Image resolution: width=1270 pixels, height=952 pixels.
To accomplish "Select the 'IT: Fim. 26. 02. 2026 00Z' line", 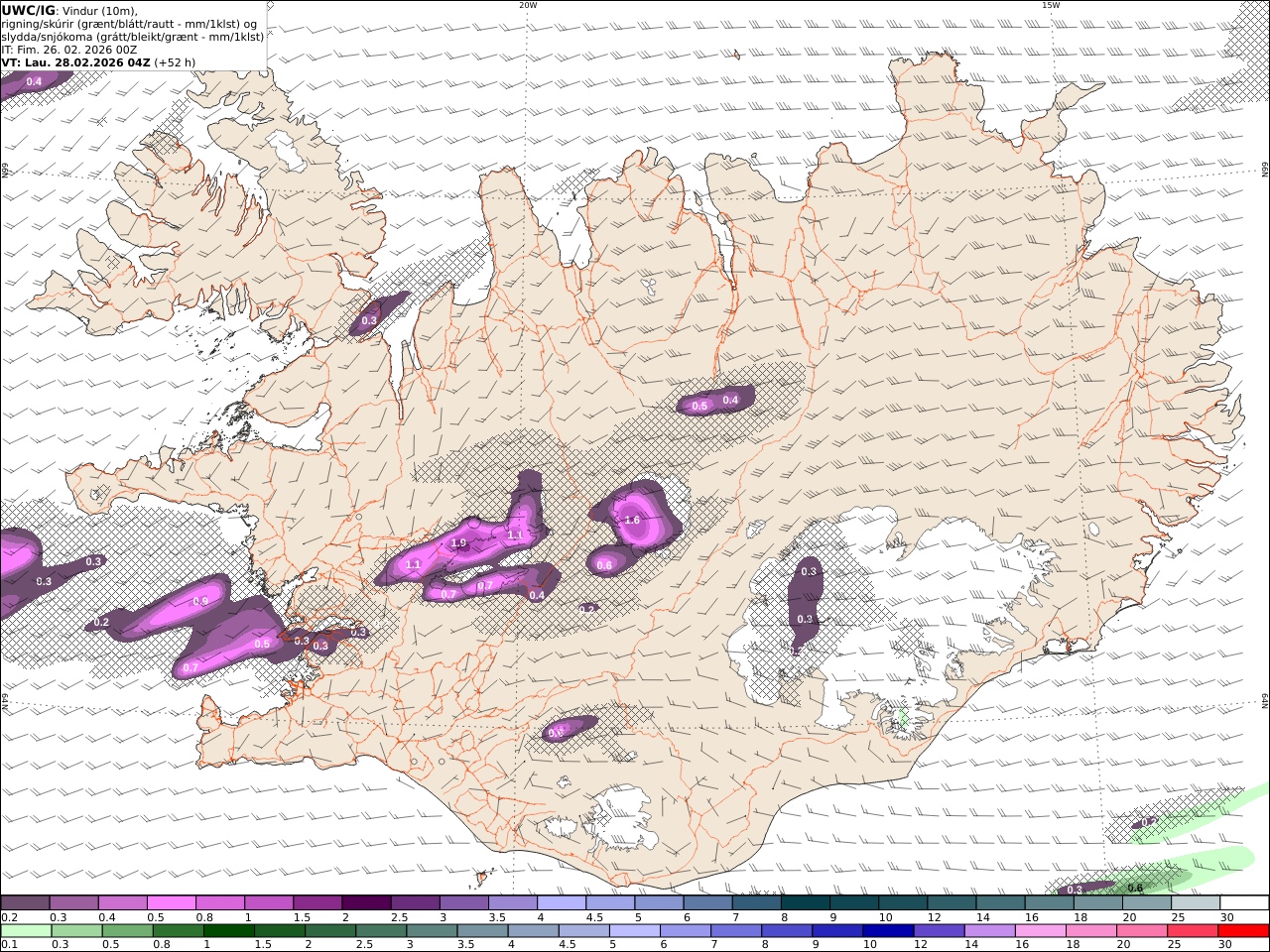I will pos(69,49).
